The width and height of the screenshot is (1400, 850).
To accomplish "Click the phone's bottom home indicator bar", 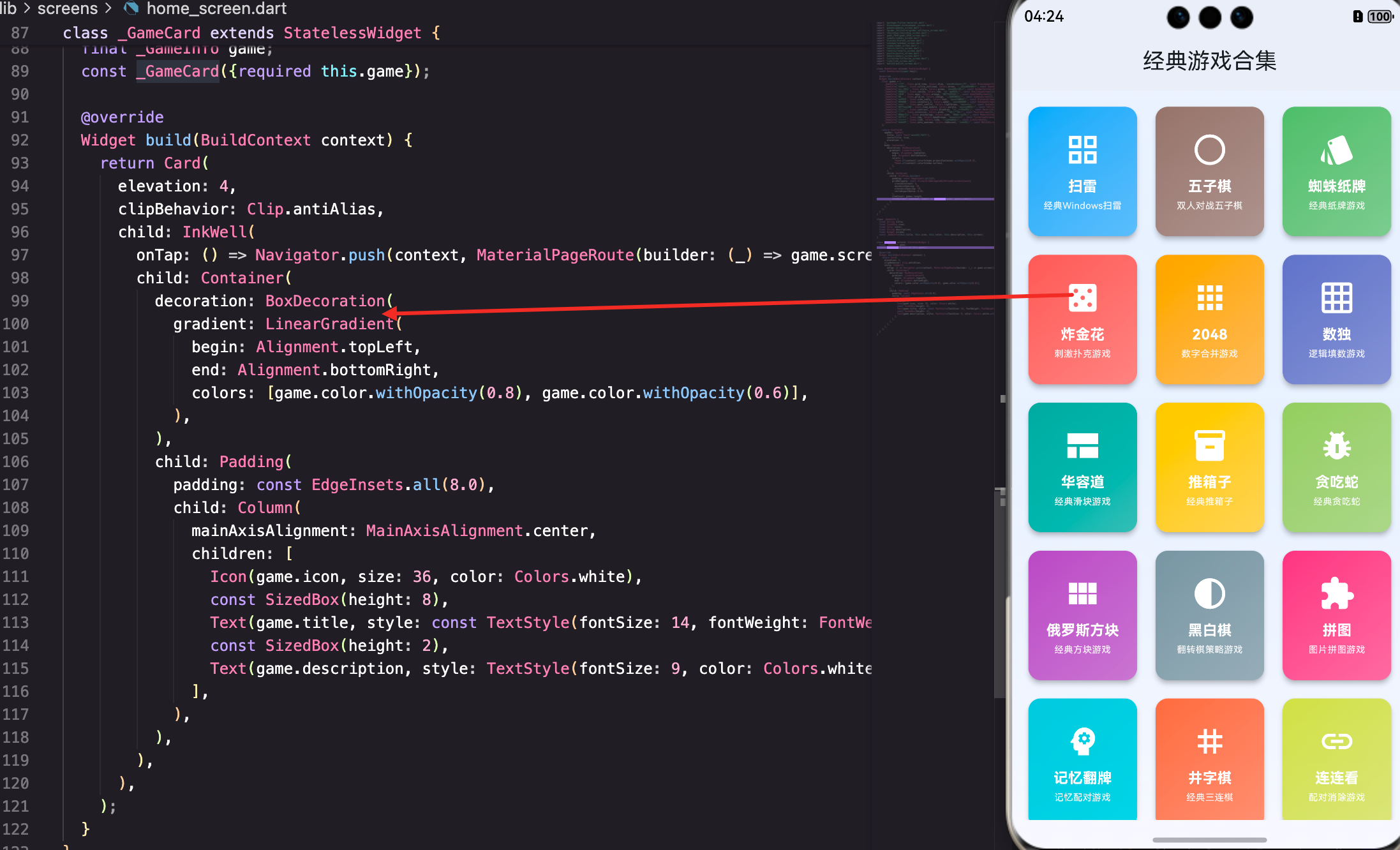I will pyautogui.click(x=1209, y=840).
